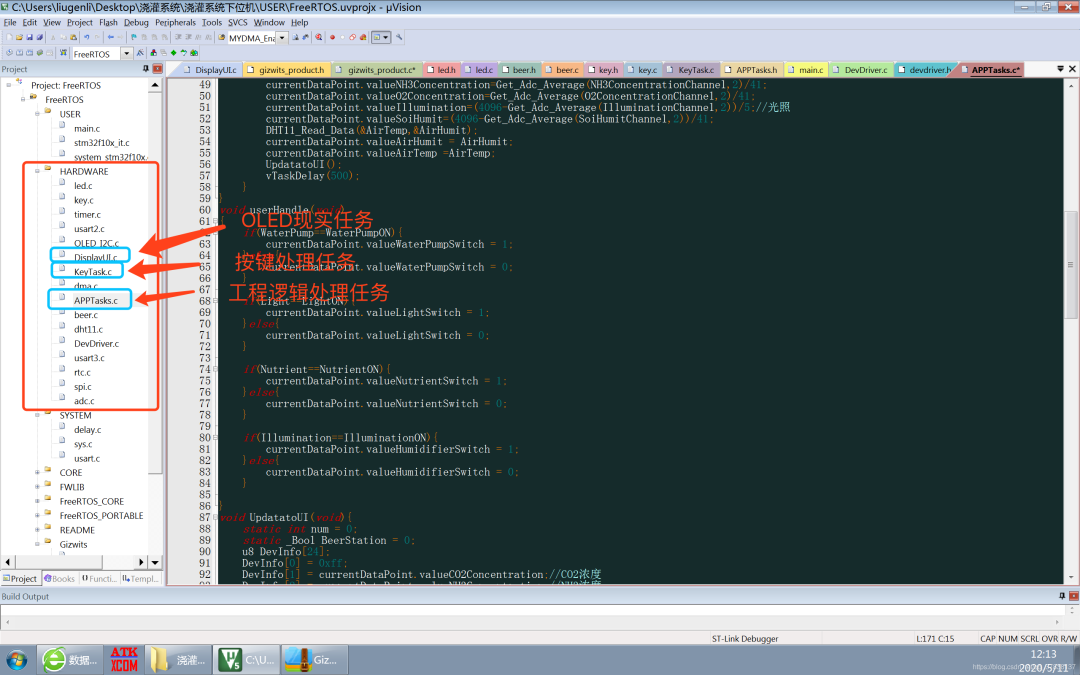This screenshot has height=675, width=1080.
Task: Switch to the Books panel at bottom left
Action: click(60, 577)
